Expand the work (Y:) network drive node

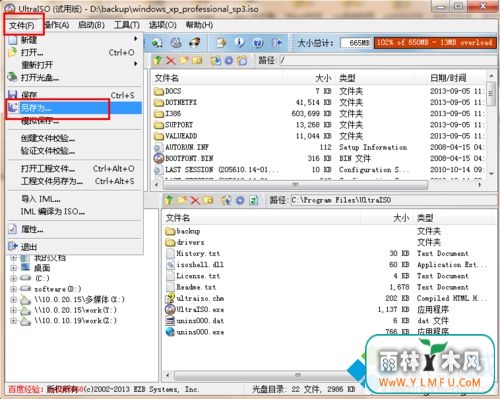(x=13, y=310)
